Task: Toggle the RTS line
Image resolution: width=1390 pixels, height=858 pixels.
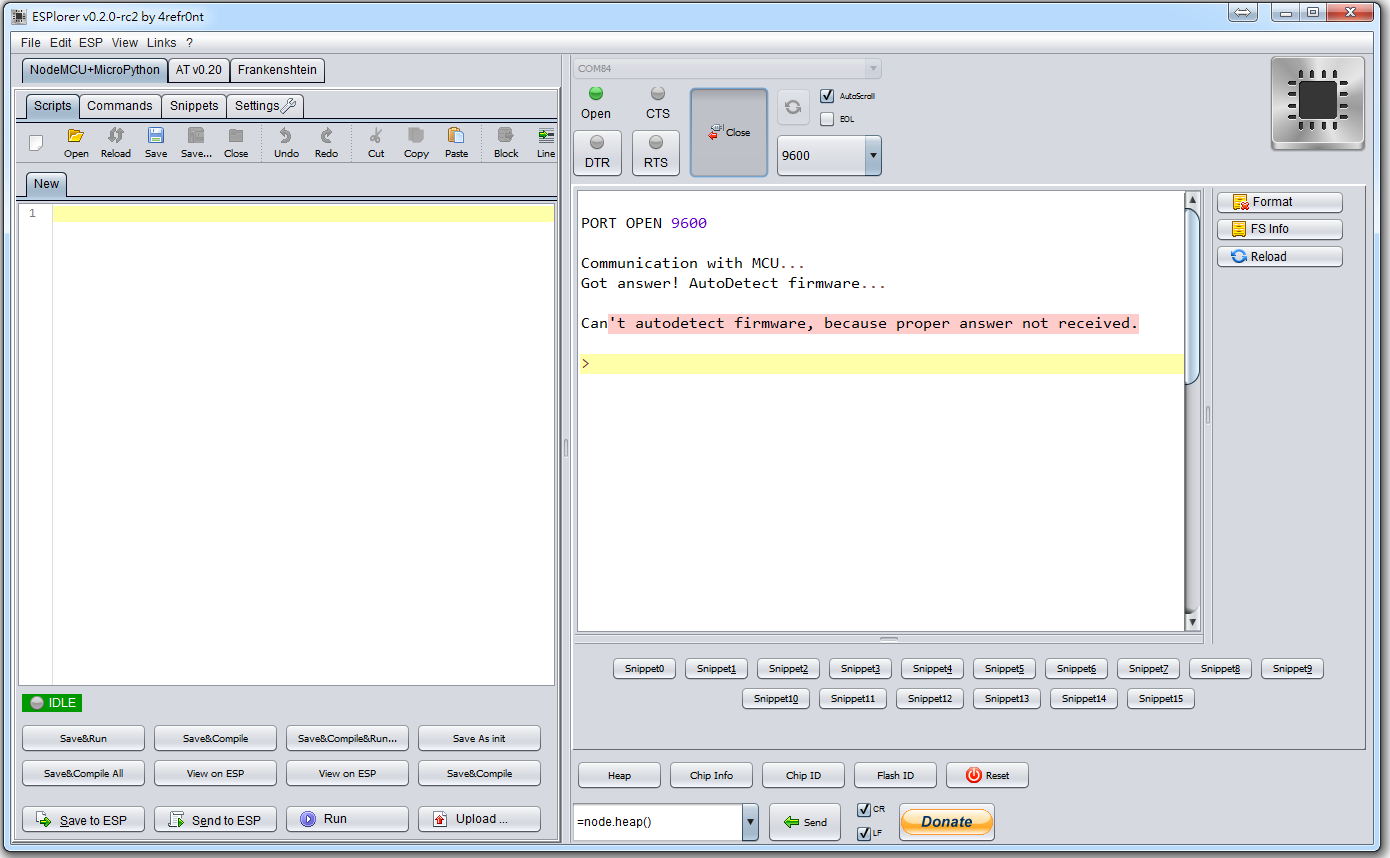Action: 656,153
